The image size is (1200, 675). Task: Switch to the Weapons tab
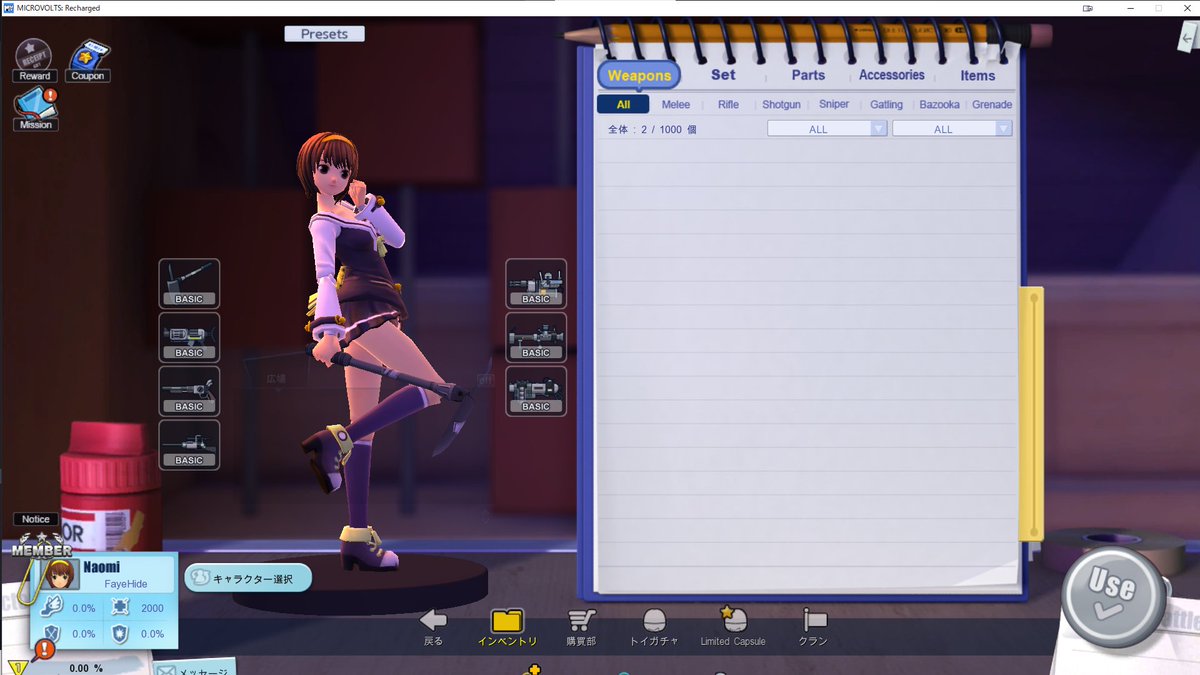tap(639, 76)
